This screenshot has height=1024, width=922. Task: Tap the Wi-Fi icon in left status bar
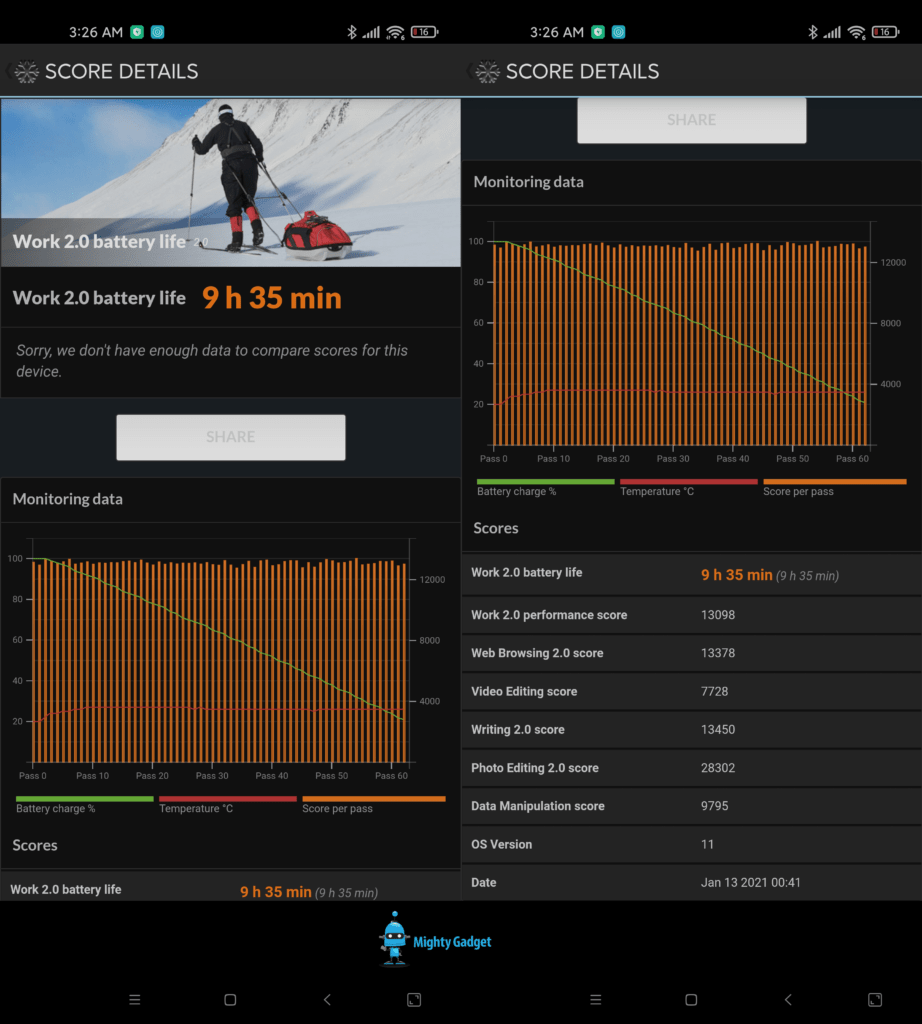[x=395, y=32]
